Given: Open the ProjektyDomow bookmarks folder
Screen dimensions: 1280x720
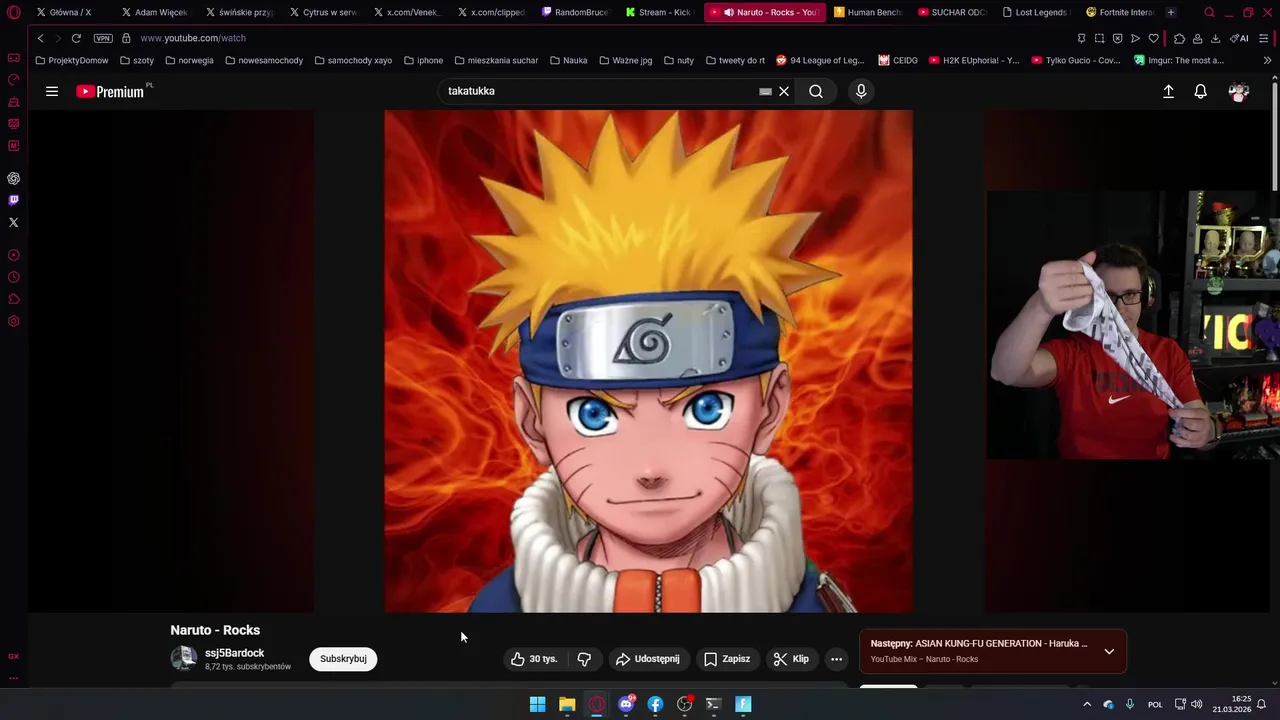Looking at the screenshot, I should [x=71, y=60].
